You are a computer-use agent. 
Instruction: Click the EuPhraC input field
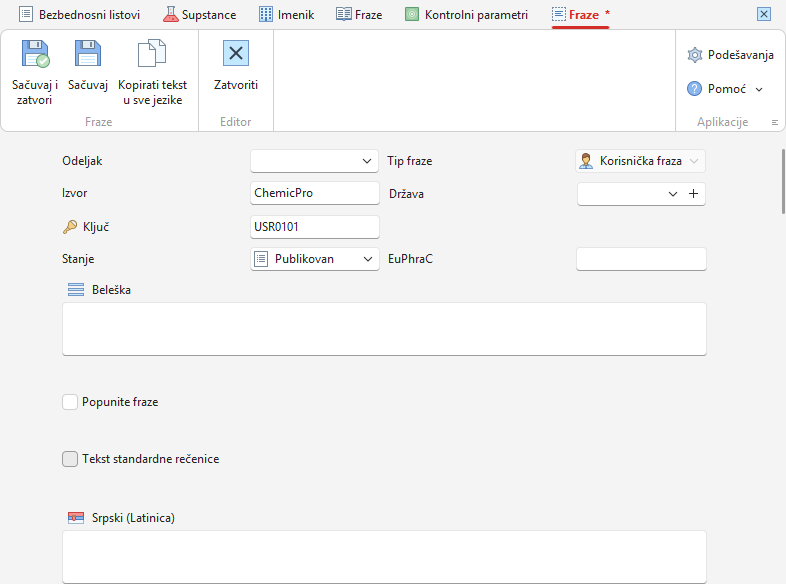(641, 259)
